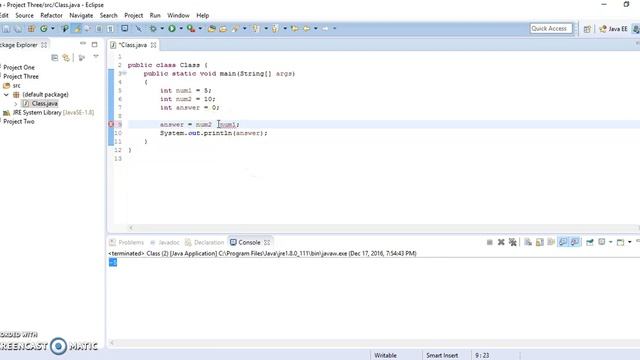The image size is (640, 360).
Task: Click the green Run button in toolbar
Action: point(172,29)
